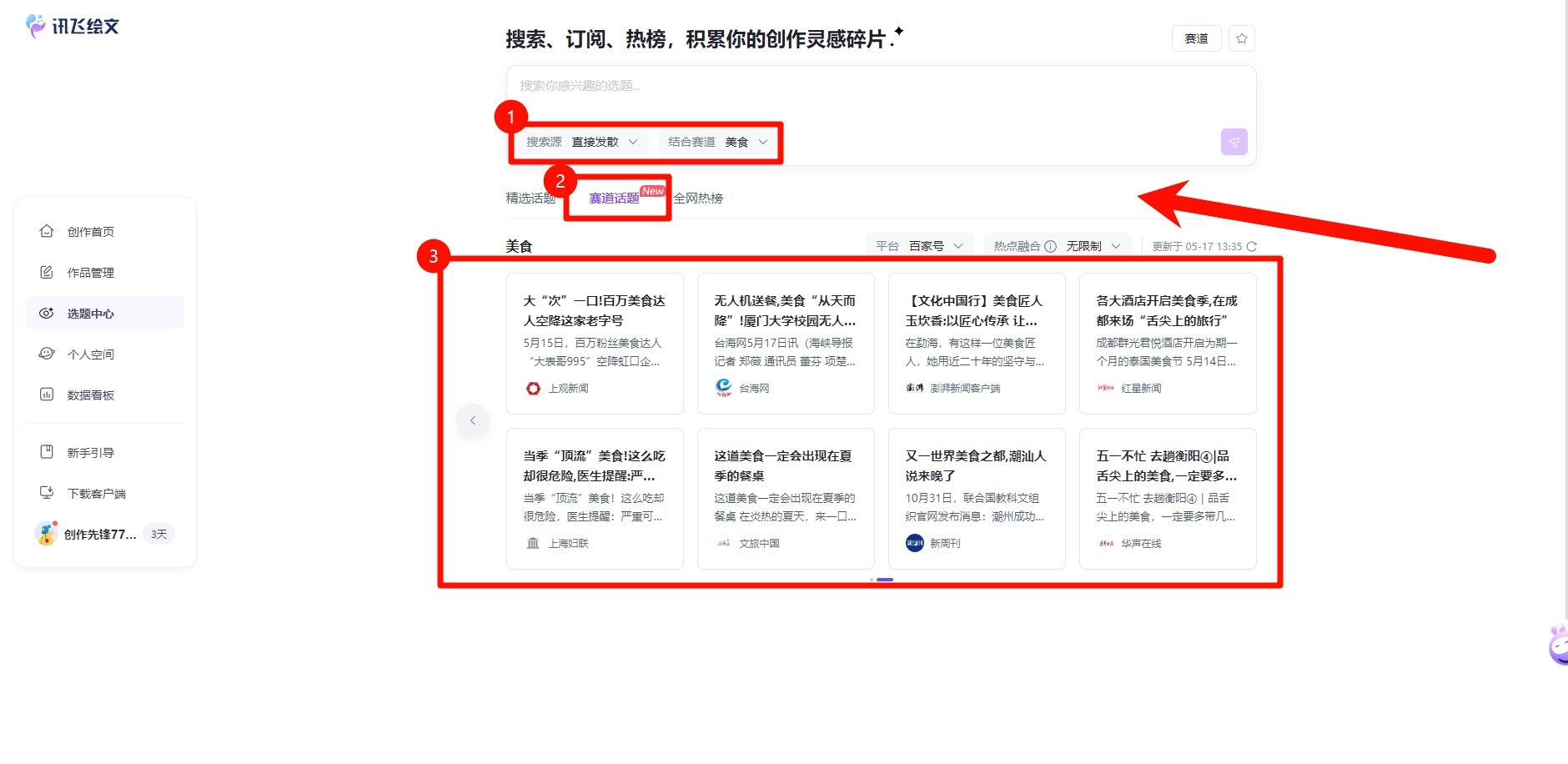This screenshot has width=1568, height=764.
Task: Open 选题中心 in the sidebar
Action: pos(105,313)
